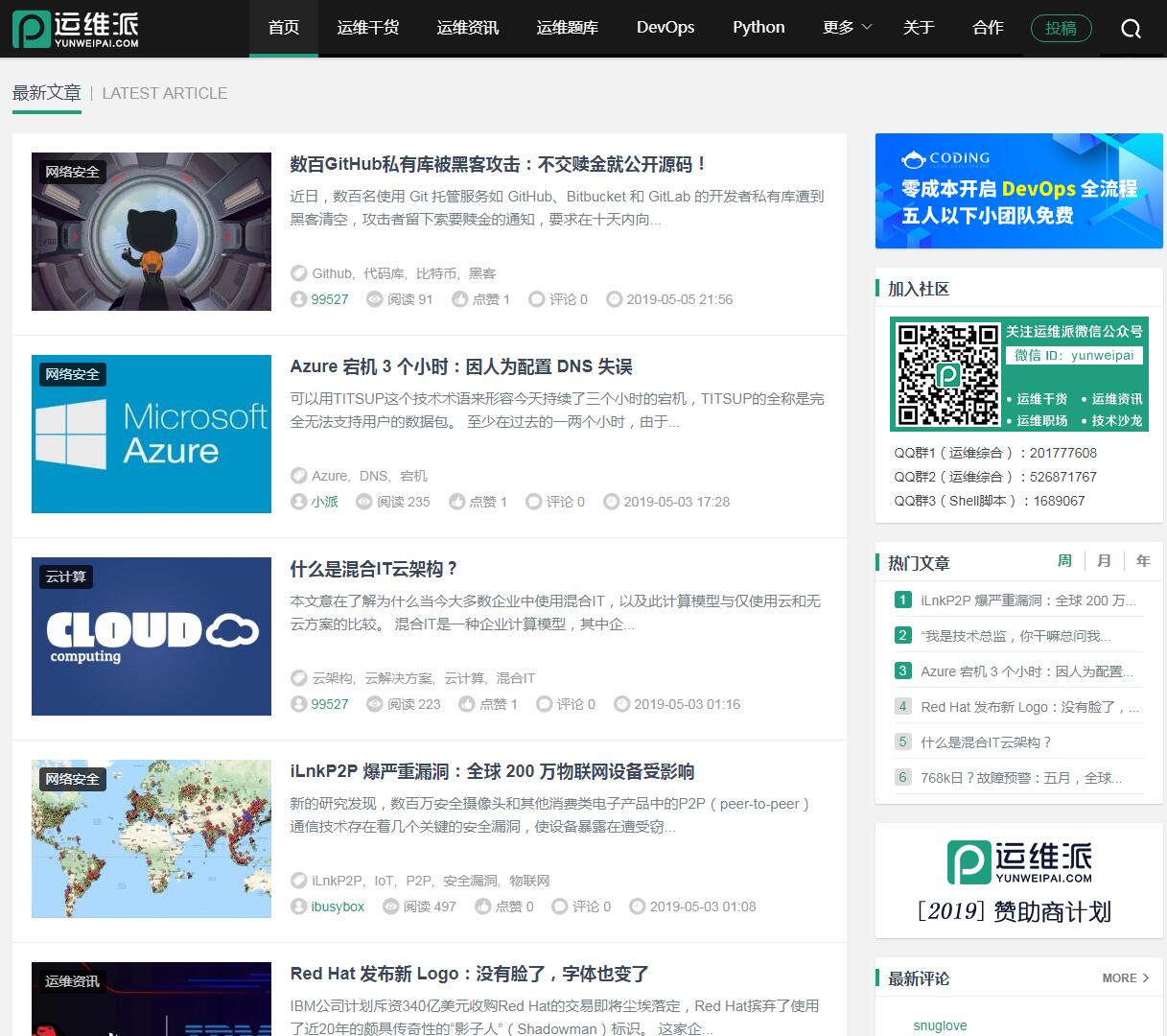
Task: Click tag icon before iLnkP2P tags
Action: (x=298, y=881)
